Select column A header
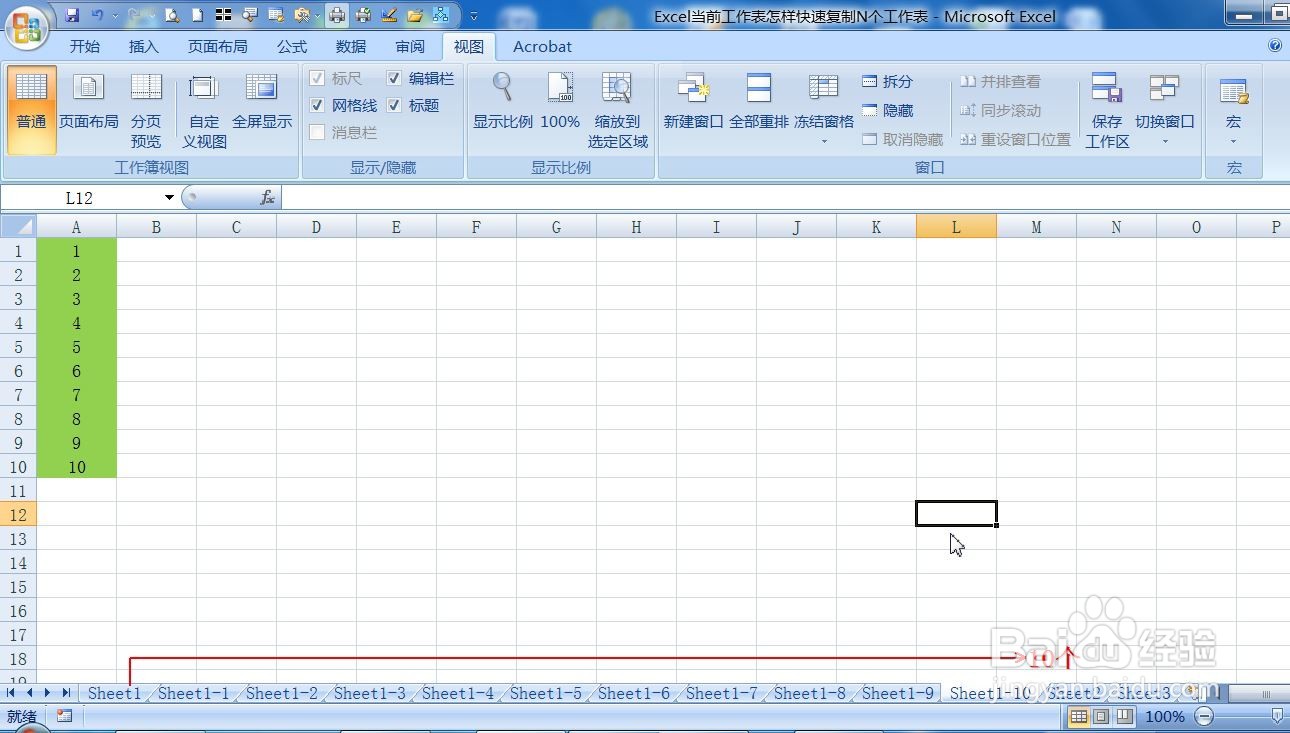This screenshot has width=1290, height=733. [x=76, y=227]
